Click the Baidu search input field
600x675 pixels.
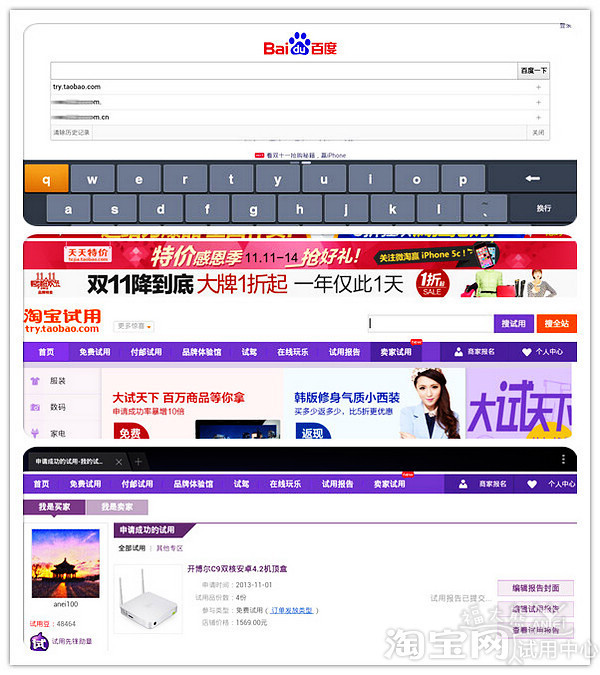coord(284,71)
